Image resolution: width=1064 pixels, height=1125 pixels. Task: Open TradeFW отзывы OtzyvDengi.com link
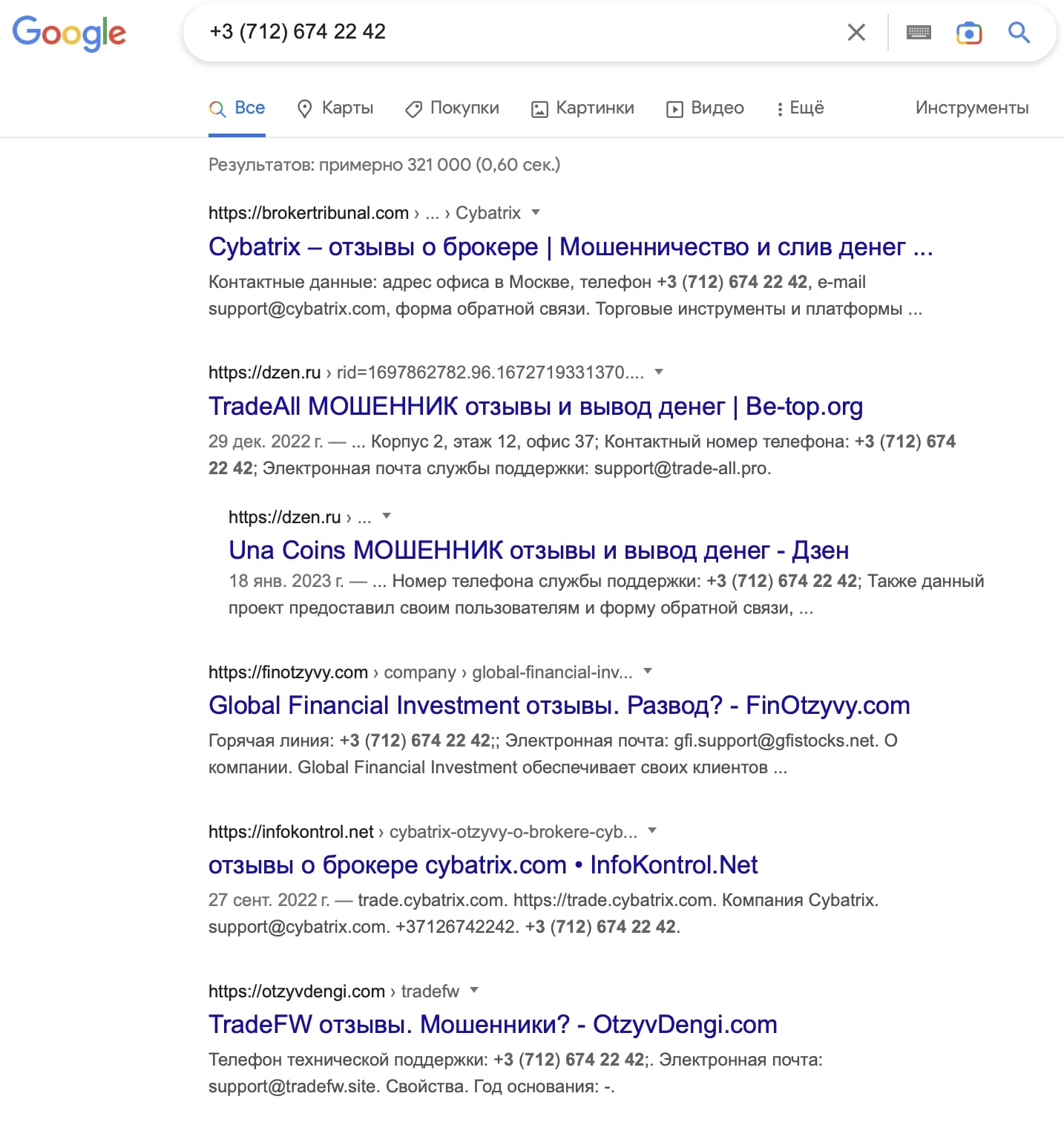(x=493, y=1024)
